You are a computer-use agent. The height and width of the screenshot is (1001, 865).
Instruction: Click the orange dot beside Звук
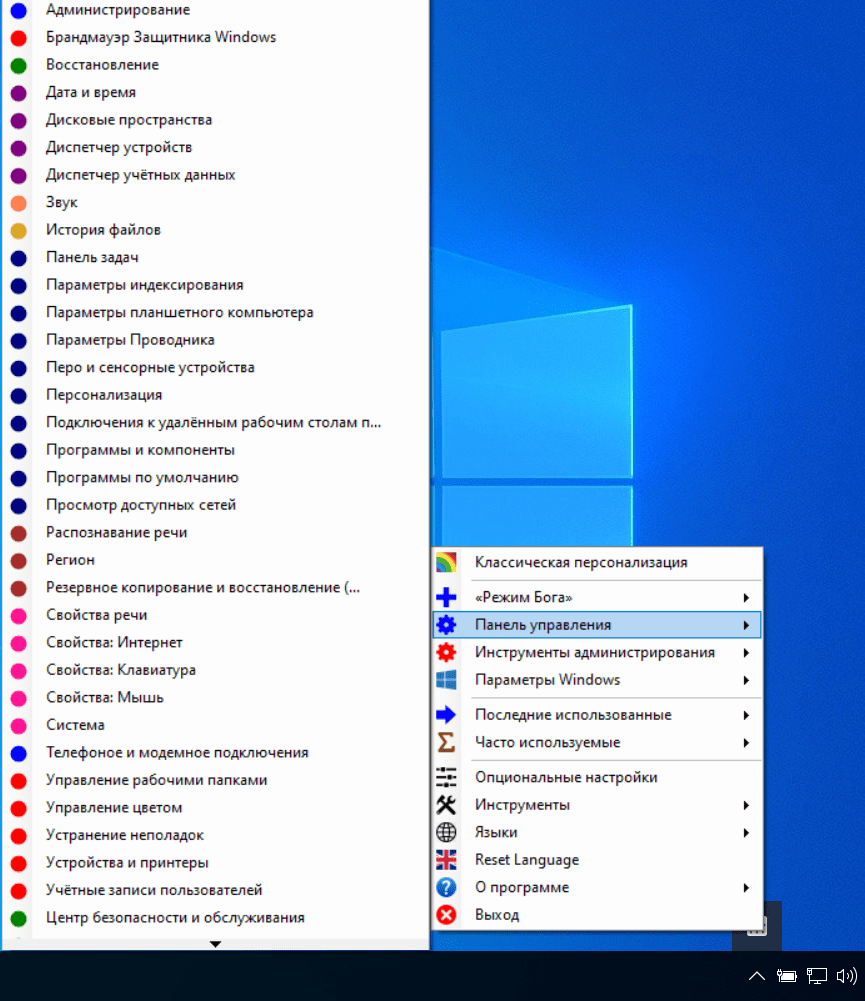[19, 203]
